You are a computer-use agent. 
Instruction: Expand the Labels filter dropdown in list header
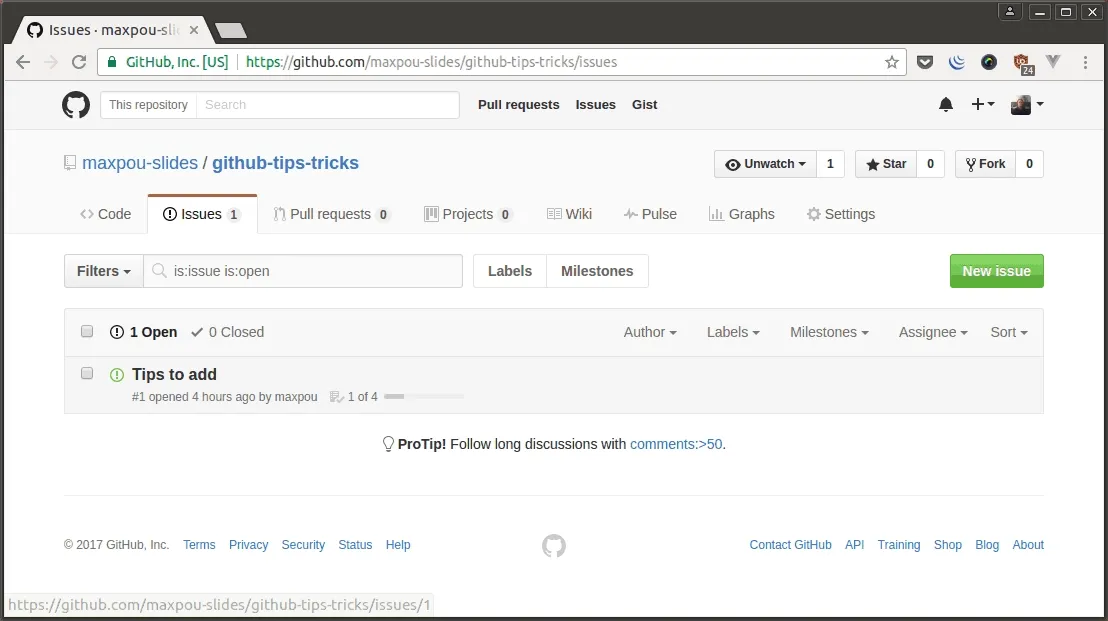click(x=733, y=332)
